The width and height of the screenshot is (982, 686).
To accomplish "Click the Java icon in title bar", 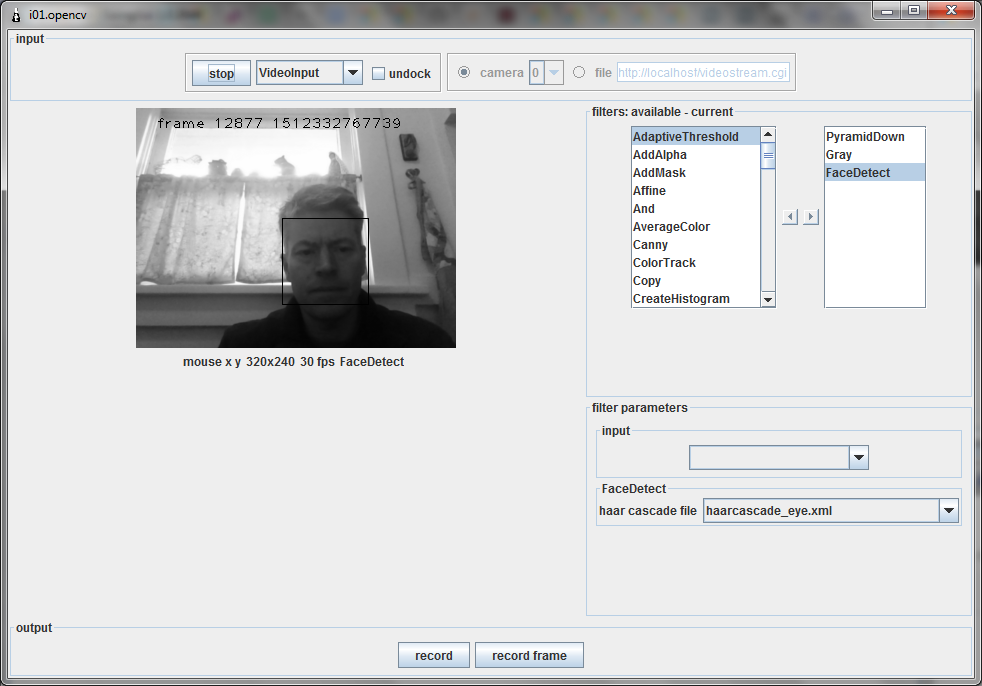I will (x=16, y=14).
